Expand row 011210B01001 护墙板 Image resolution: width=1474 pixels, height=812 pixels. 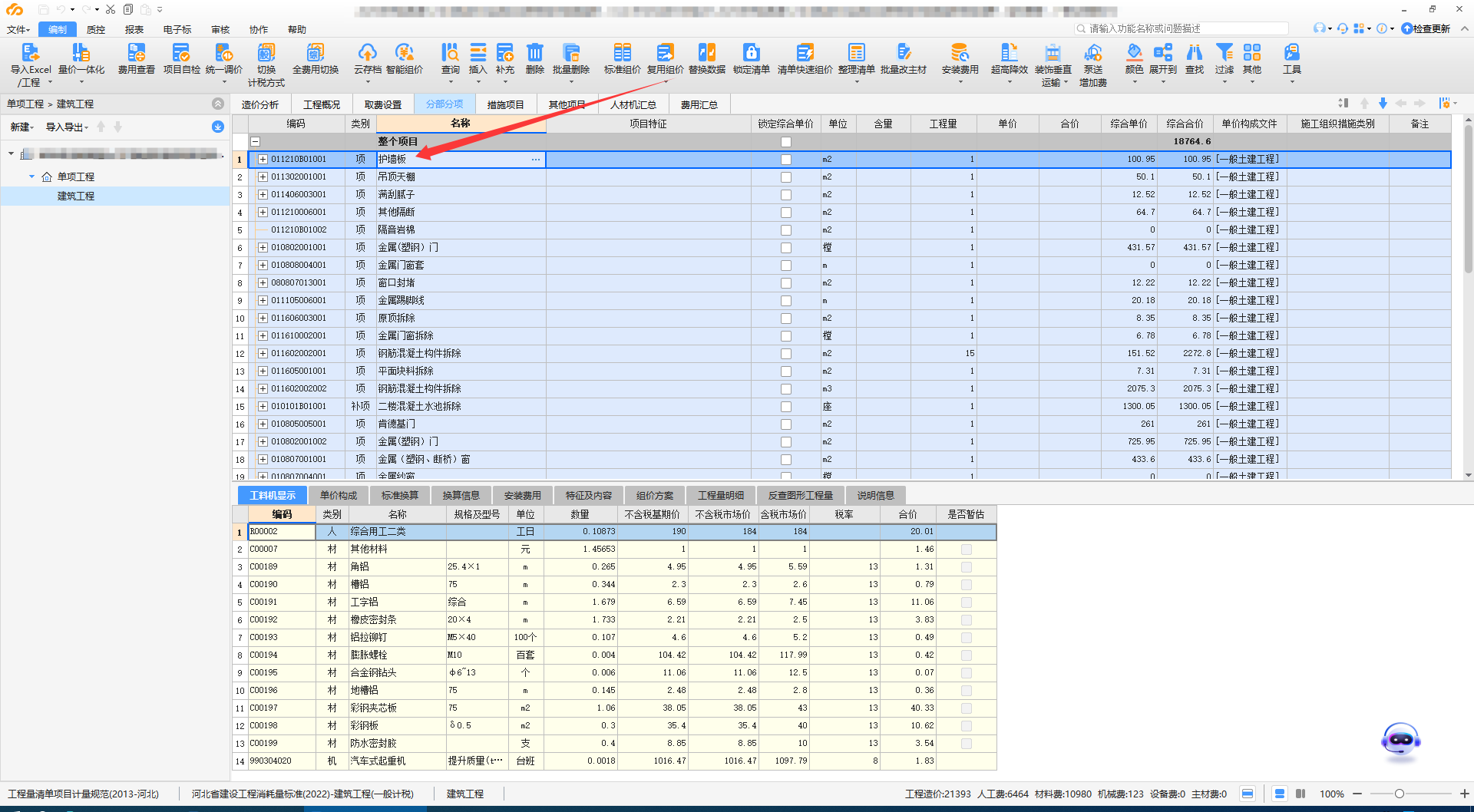263,160
